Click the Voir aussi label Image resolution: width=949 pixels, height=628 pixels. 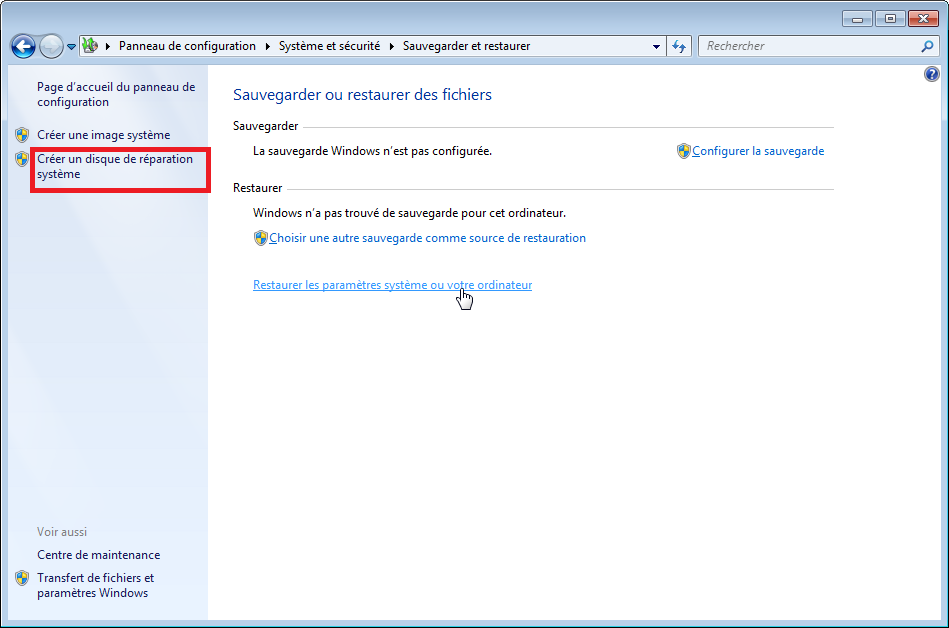pyautogui.click(x=62, y=532)
